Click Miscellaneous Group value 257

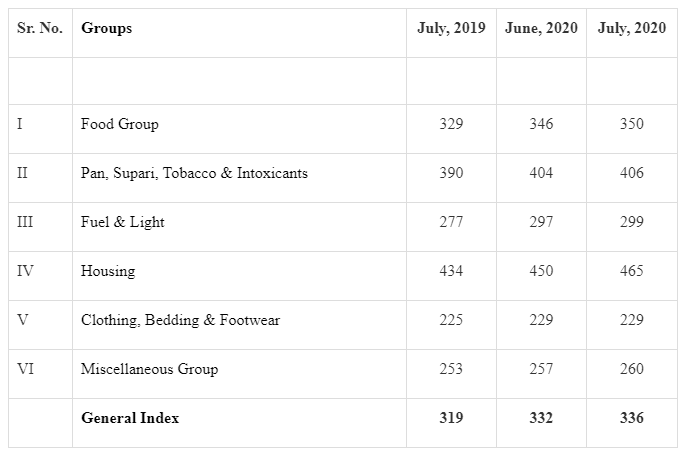coord(541,369)
